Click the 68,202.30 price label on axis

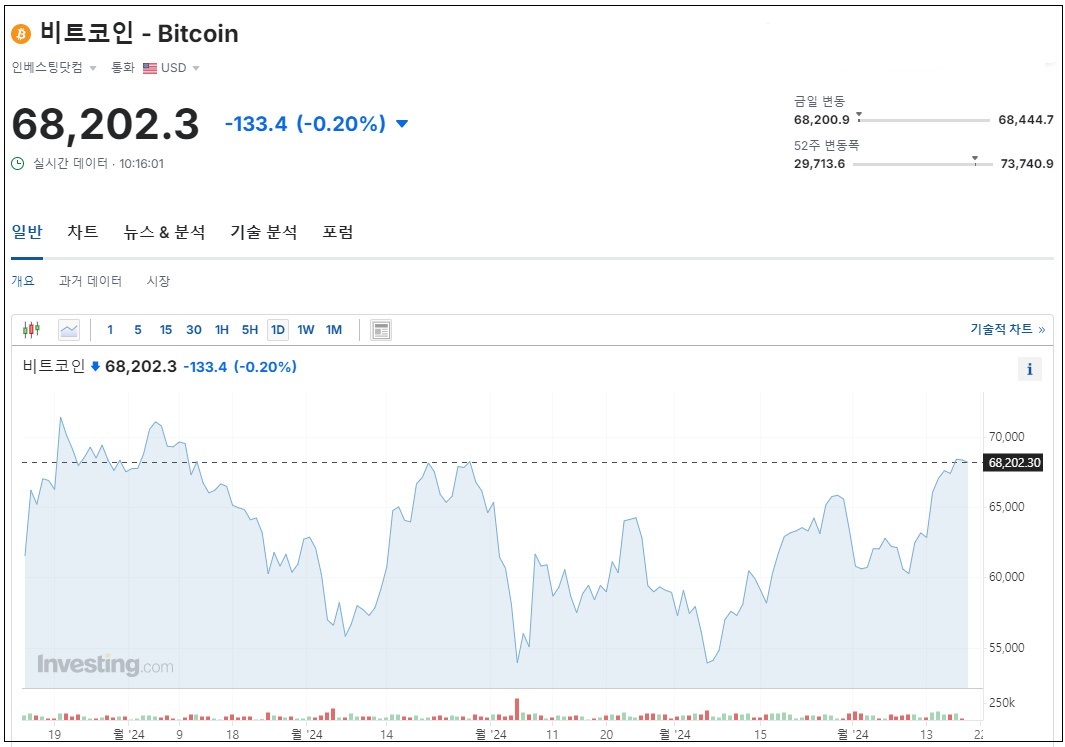tap(1014, 463)
